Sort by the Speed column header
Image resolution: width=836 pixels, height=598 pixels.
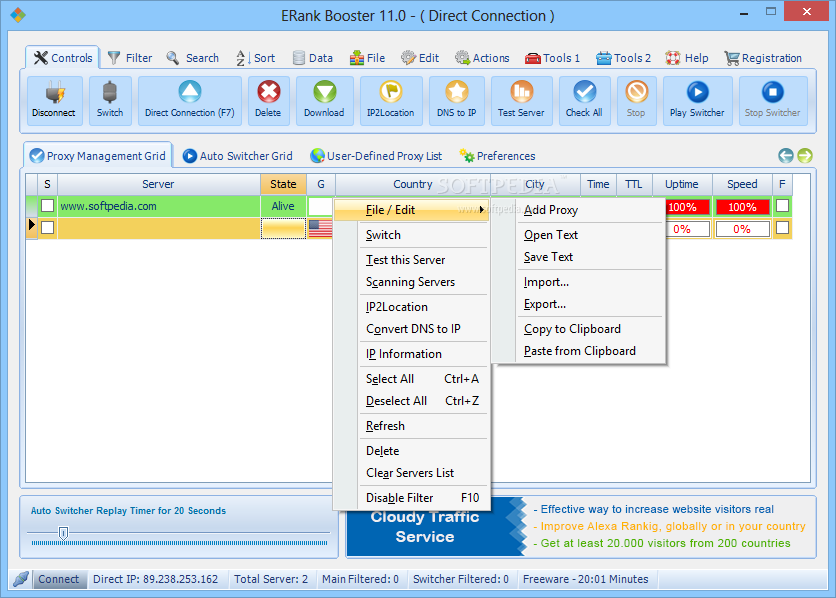coord(742,184)
